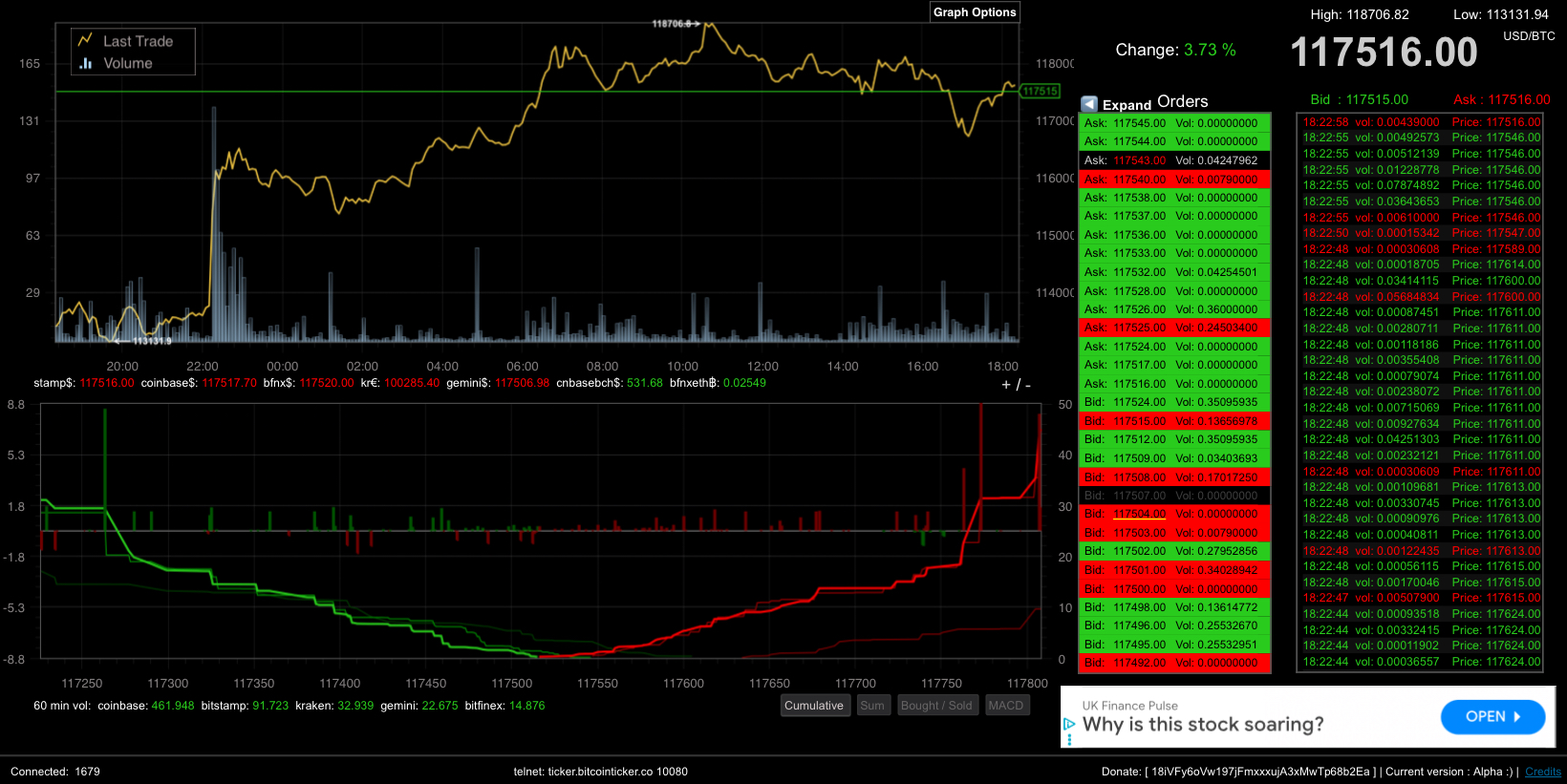The height and width of the screenshot is (784, 1567).
Task: Click the Connected 1679 status
Action: tap(55, 772)
